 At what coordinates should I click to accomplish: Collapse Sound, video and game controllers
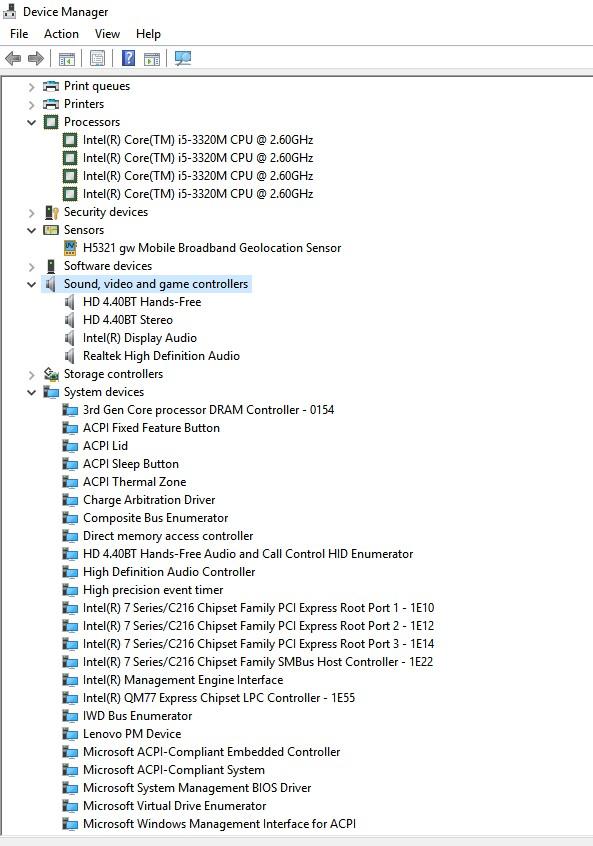tap(31, 284)
